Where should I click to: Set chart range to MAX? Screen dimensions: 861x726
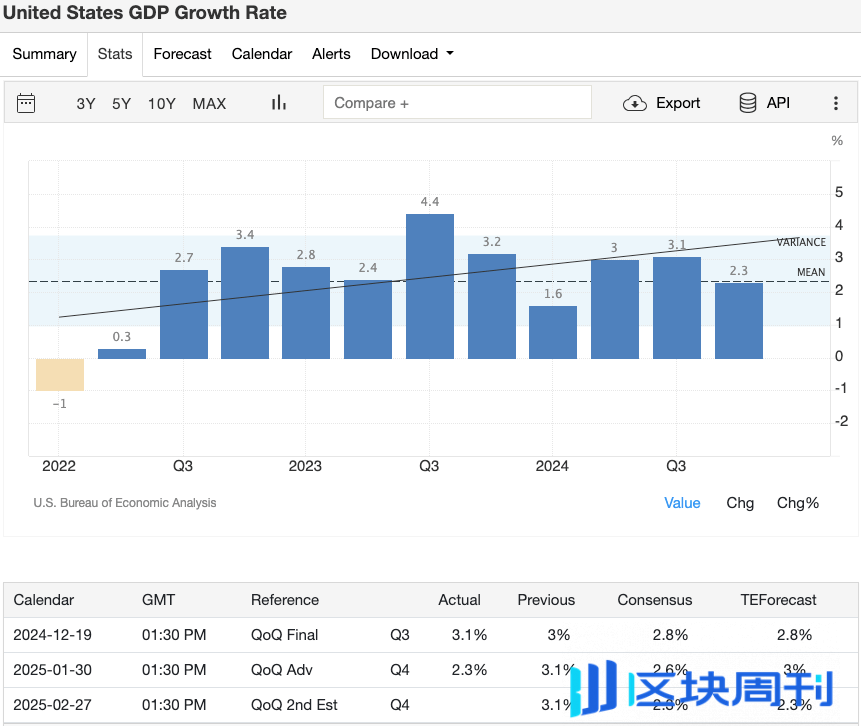[209, 104]
